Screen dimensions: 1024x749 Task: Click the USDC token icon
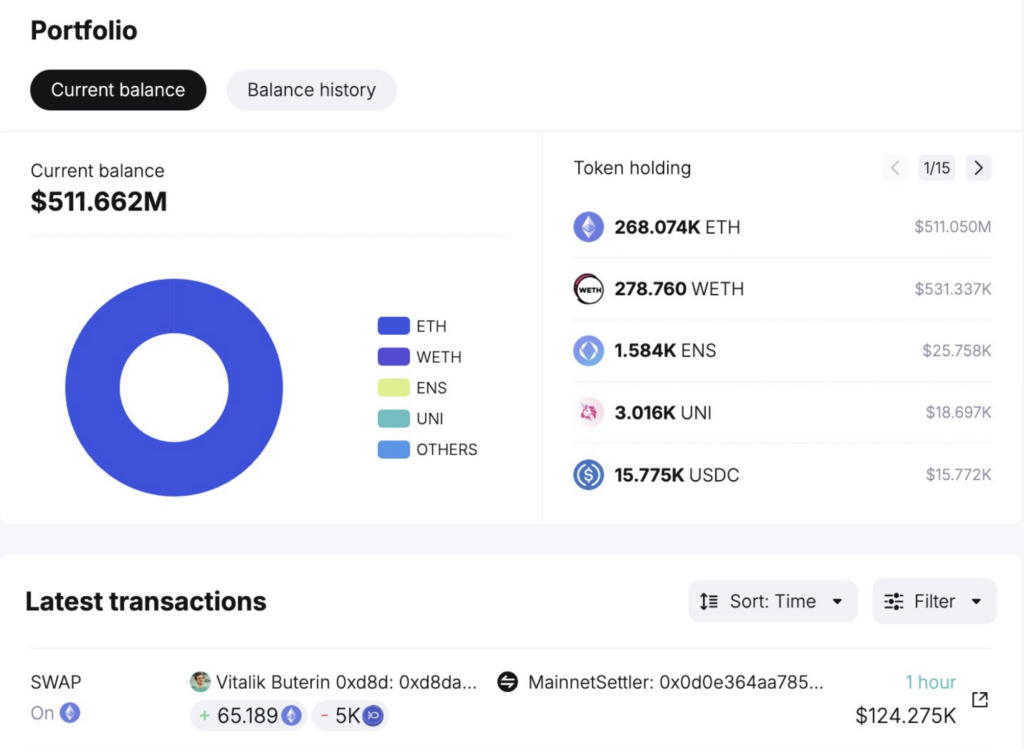pos(588,475)
